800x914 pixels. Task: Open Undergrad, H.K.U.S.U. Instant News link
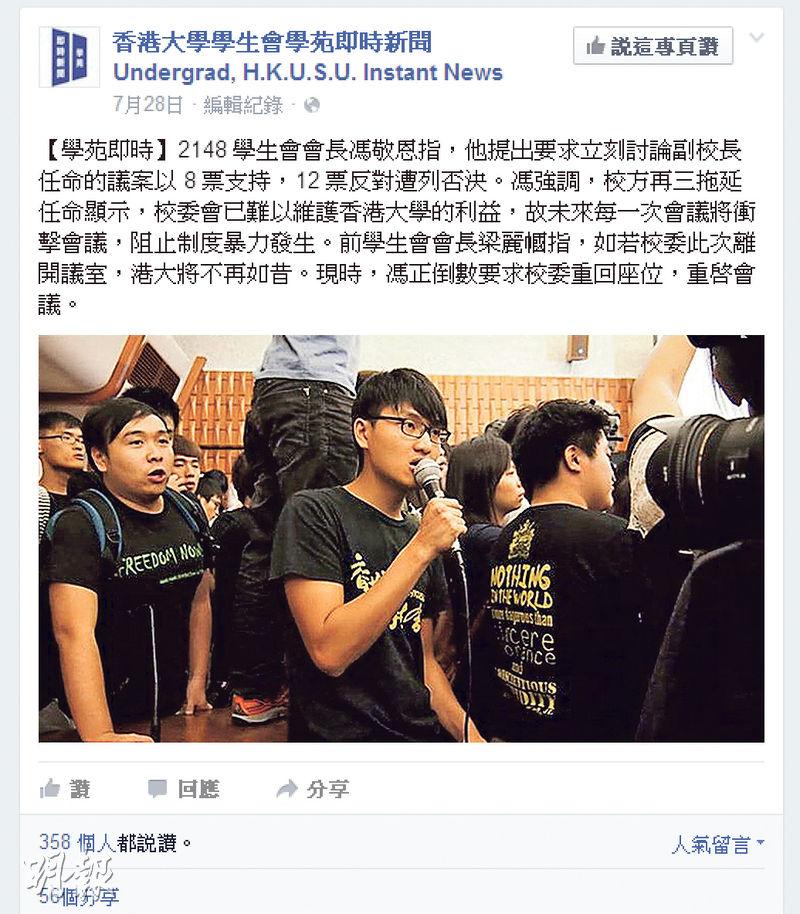click(x=308, y=72)
